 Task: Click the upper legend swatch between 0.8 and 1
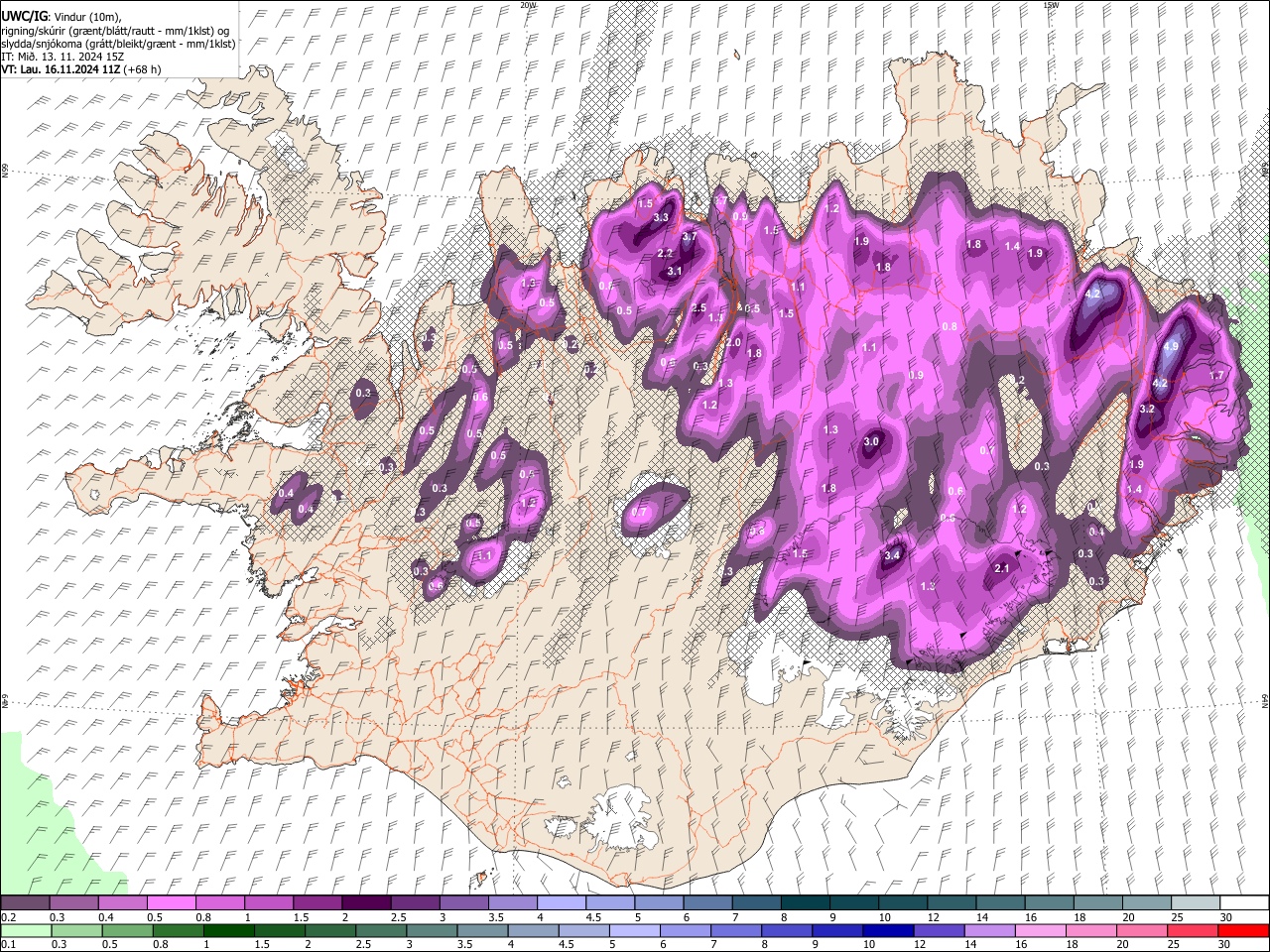click(219, 902)
